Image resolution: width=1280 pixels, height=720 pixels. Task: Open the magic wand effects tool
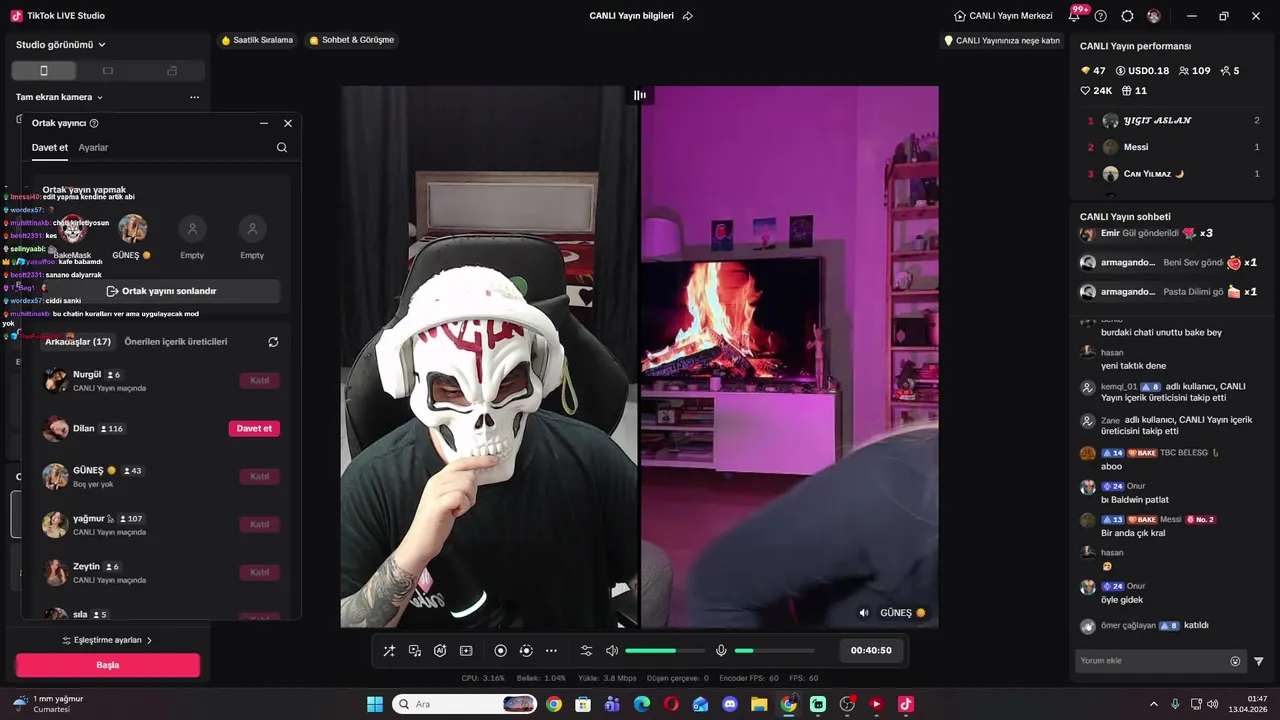(389, 651)
